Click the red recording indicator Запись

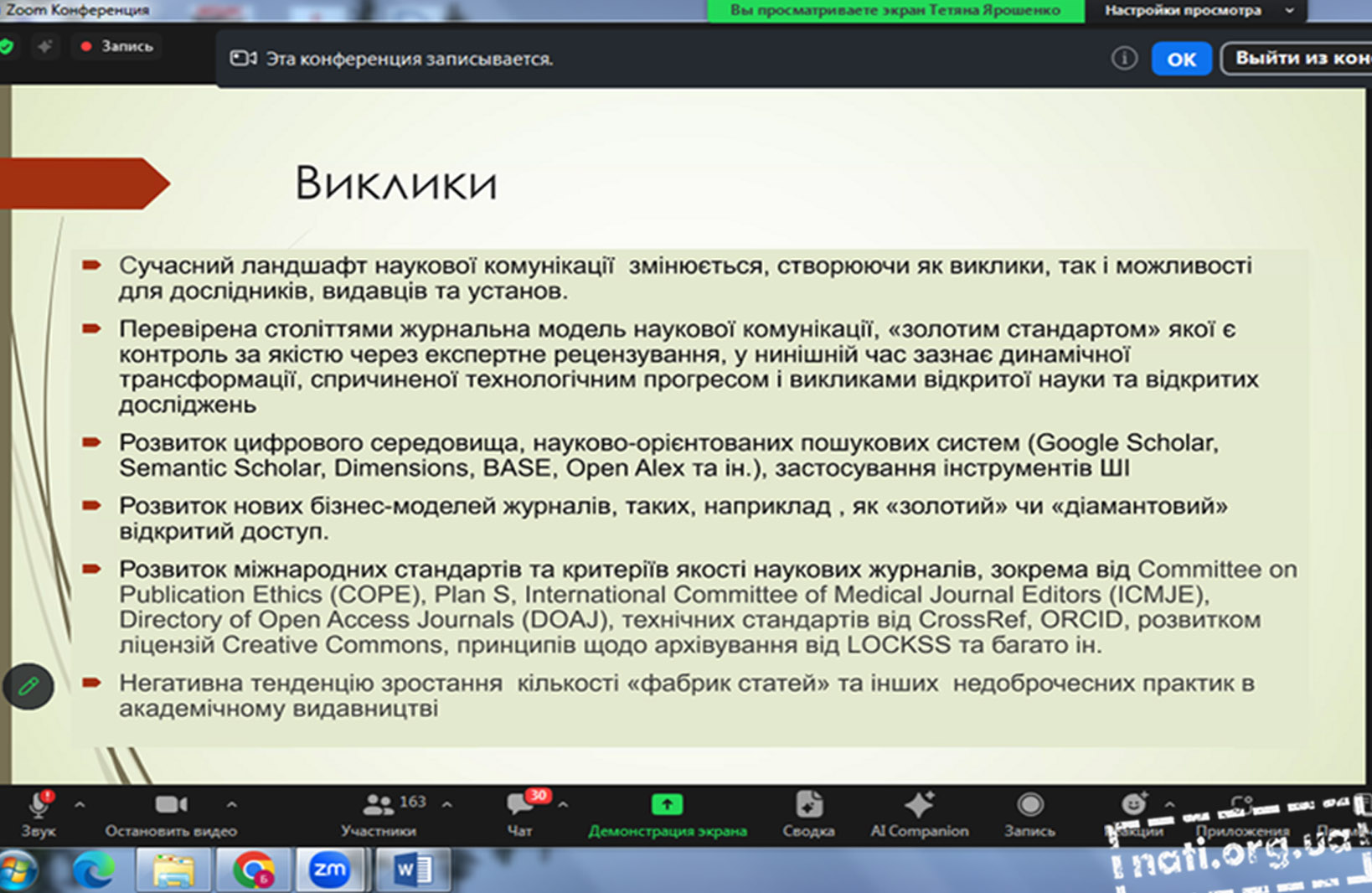click(x=117, y=47)
